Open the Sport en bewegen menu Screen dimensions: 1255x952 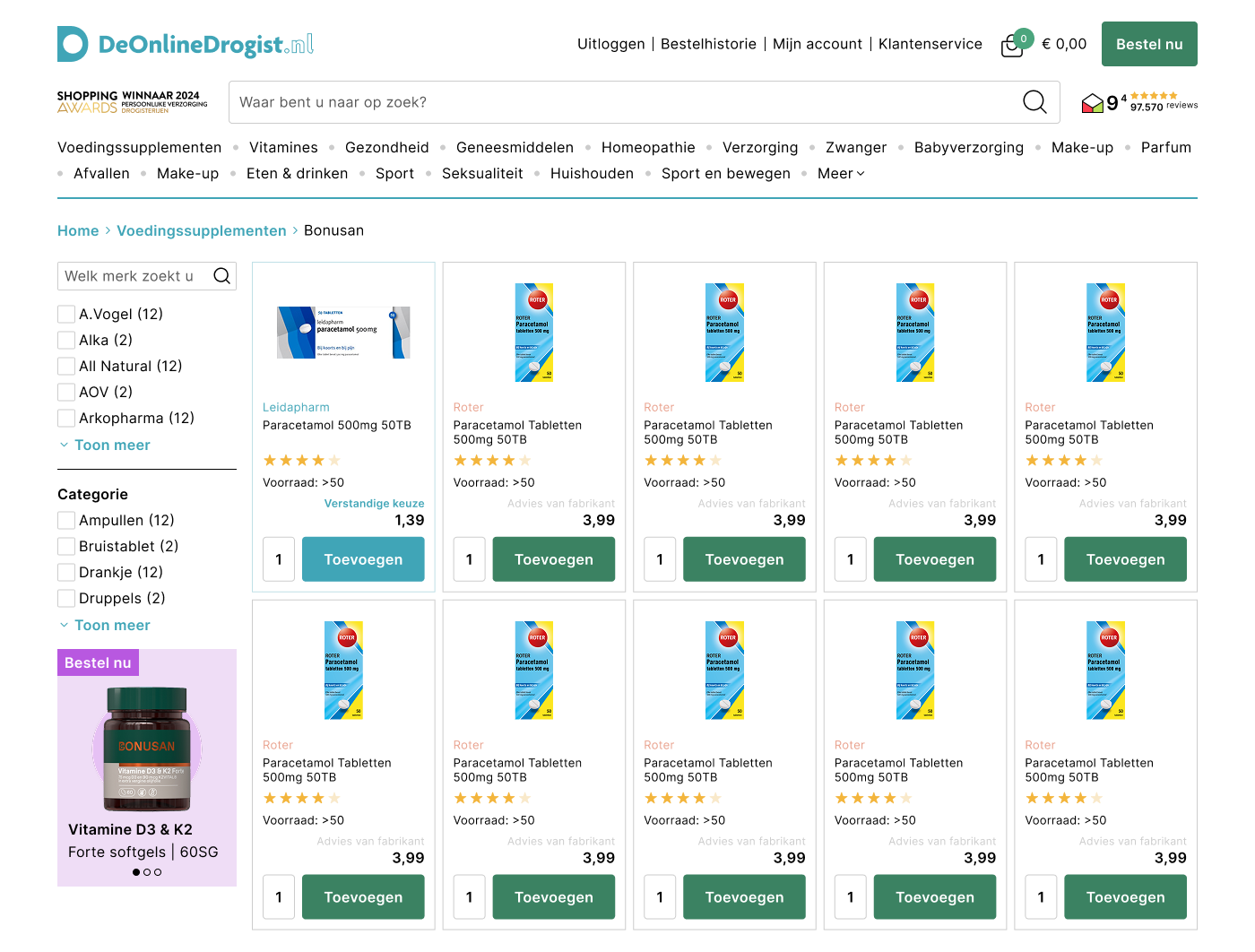point(726,173)
